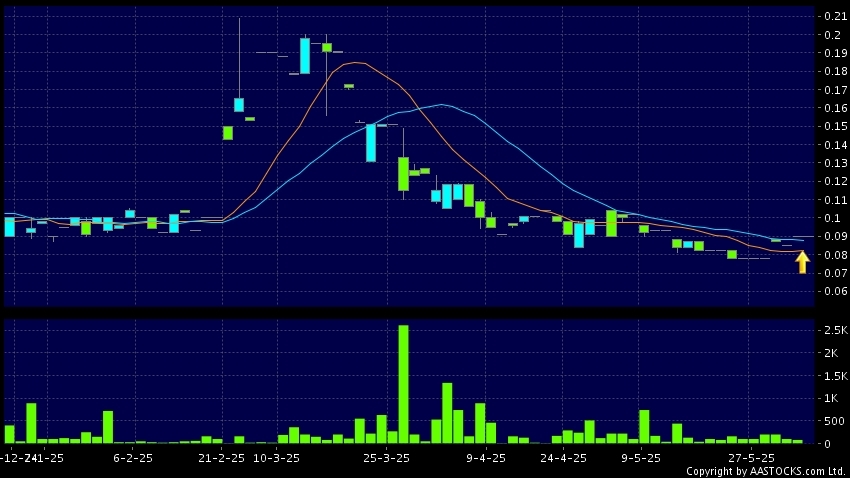Image resolution: width=850 pixels, height=478 pixels.
Task: Click the 500 volume axis label
Action: (834, 421)
